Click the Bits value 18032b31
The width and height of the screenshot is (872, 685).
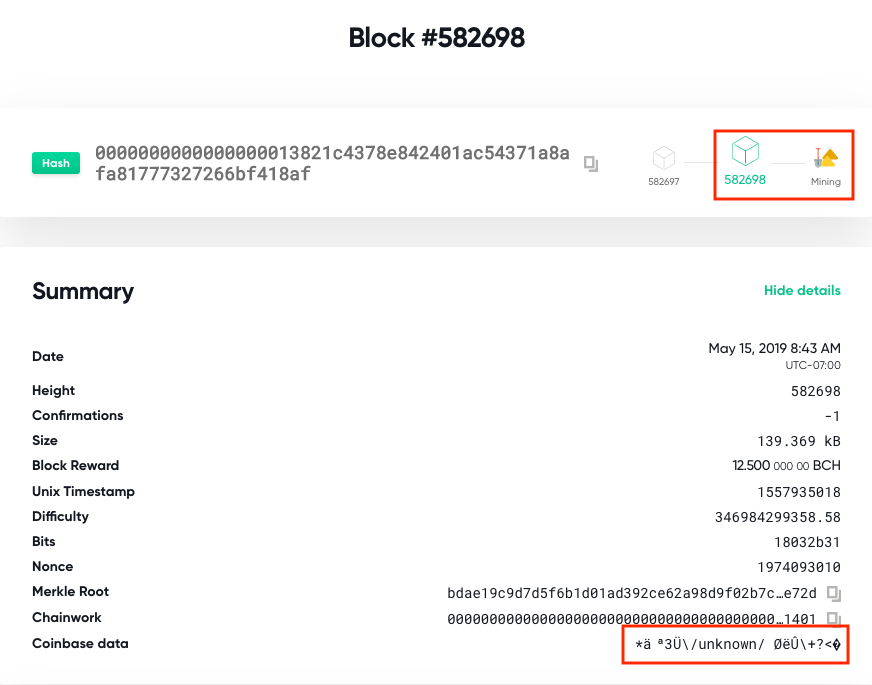coord(806,542)
